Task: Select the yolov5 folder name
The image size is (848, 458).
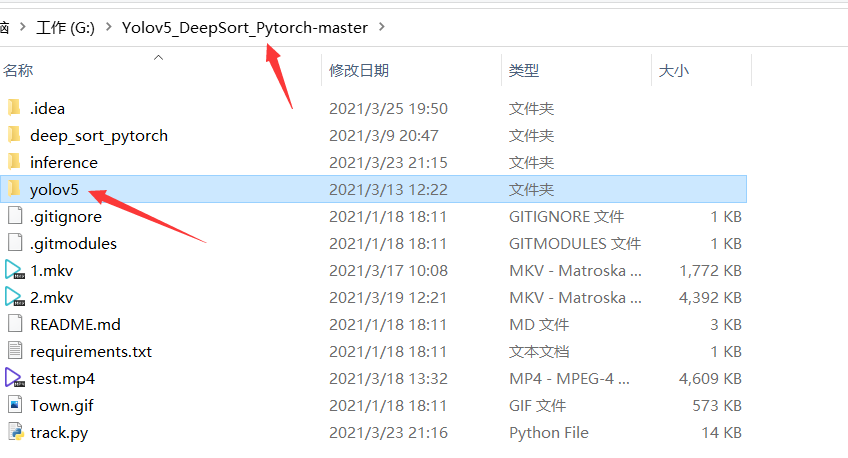Action: pyautogui.click(x=54, y=190)
